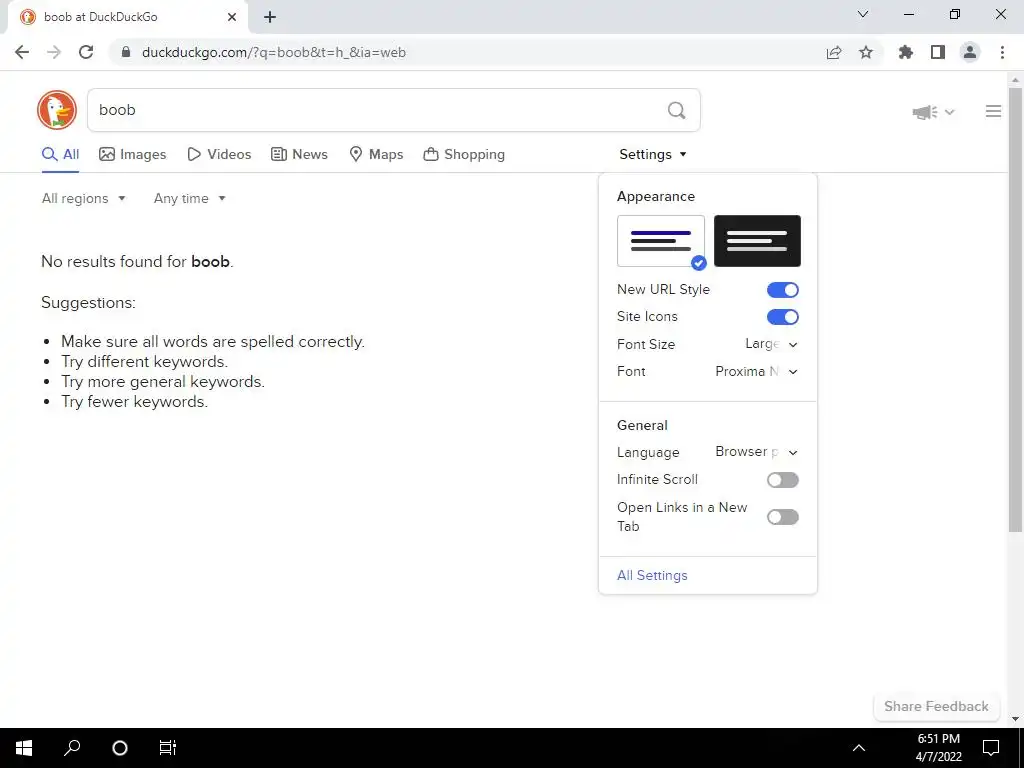Open Chrome profile avatar

point(970,52)
